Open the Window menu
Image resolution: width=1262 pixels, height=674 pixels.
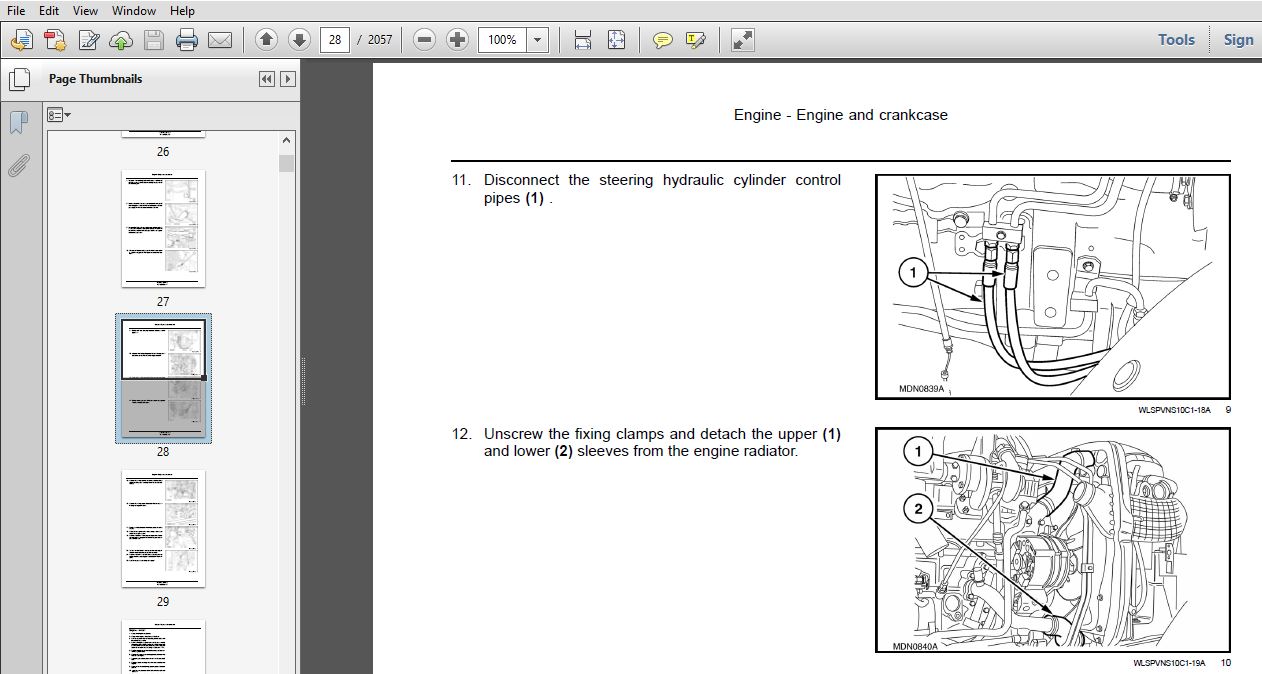(134, 10)
